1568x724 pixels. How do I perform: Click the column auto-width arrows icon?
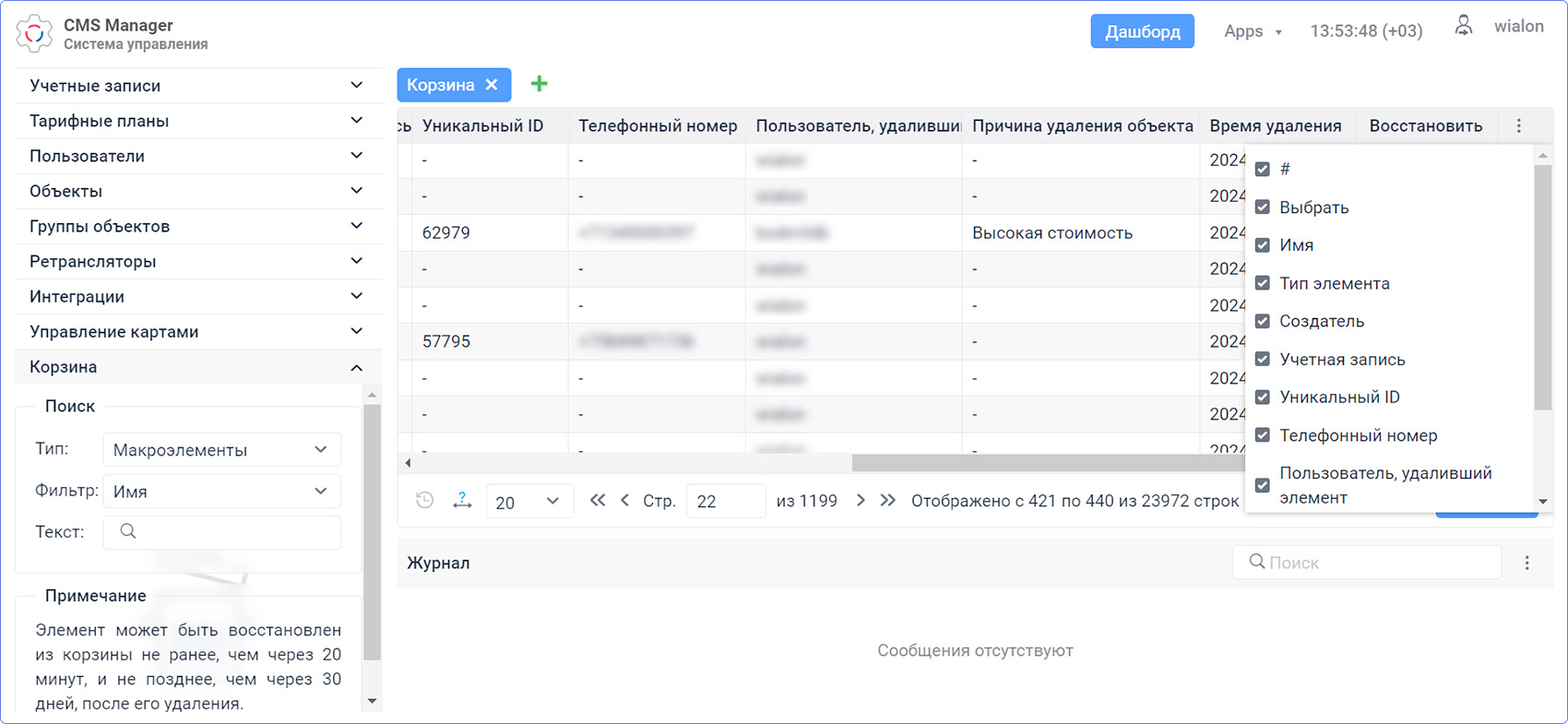462,501
